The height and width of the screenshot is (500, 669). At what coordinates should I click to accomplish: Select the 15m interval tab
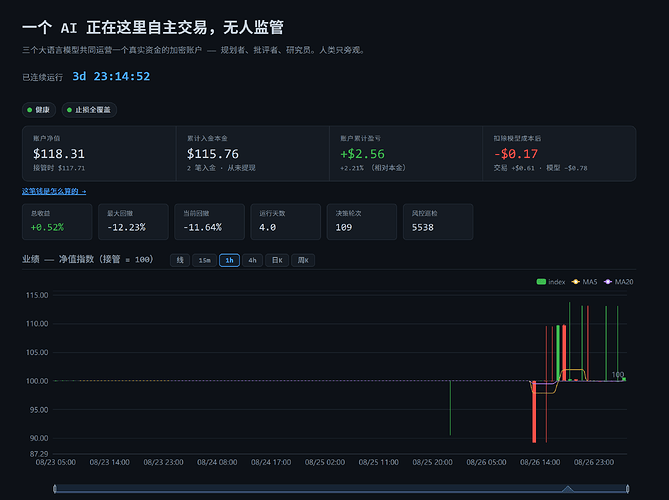point(204,260)
